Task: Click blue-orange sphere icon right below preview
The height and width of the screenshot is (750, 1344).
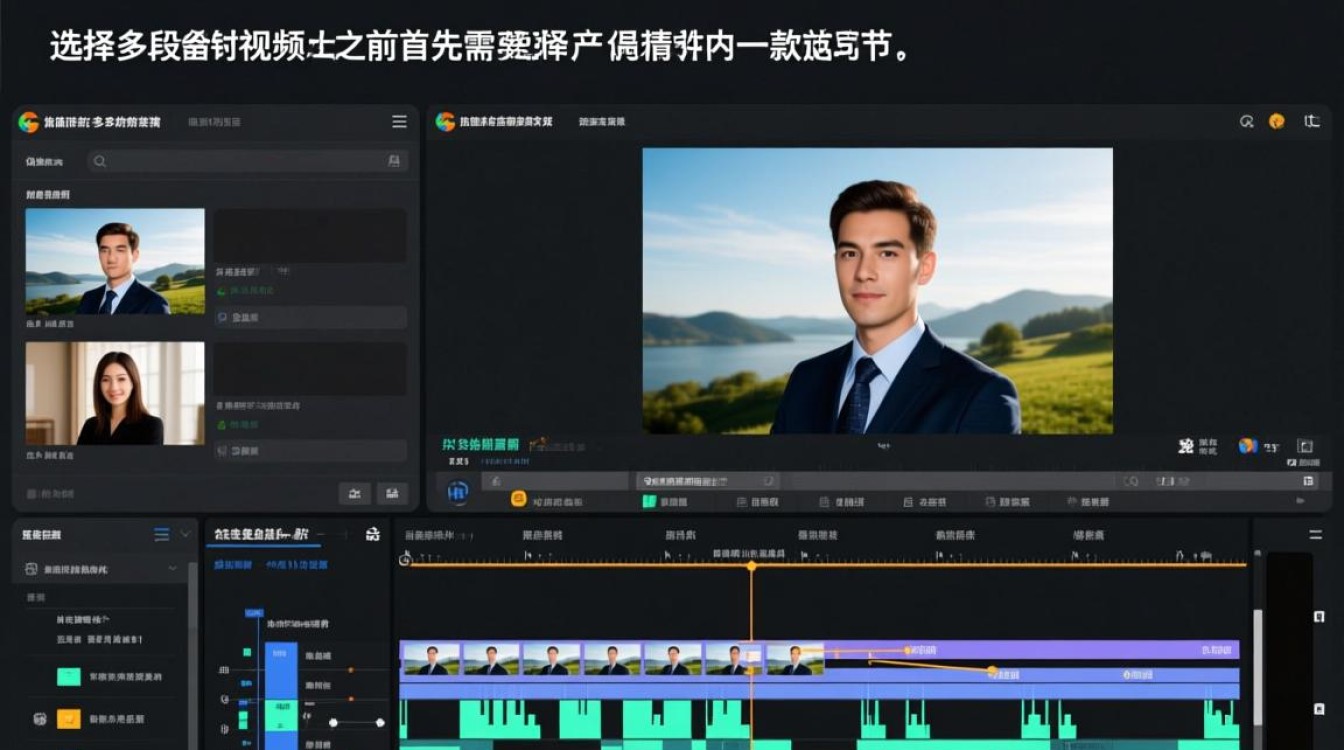Action: (x=1247, y=446)
